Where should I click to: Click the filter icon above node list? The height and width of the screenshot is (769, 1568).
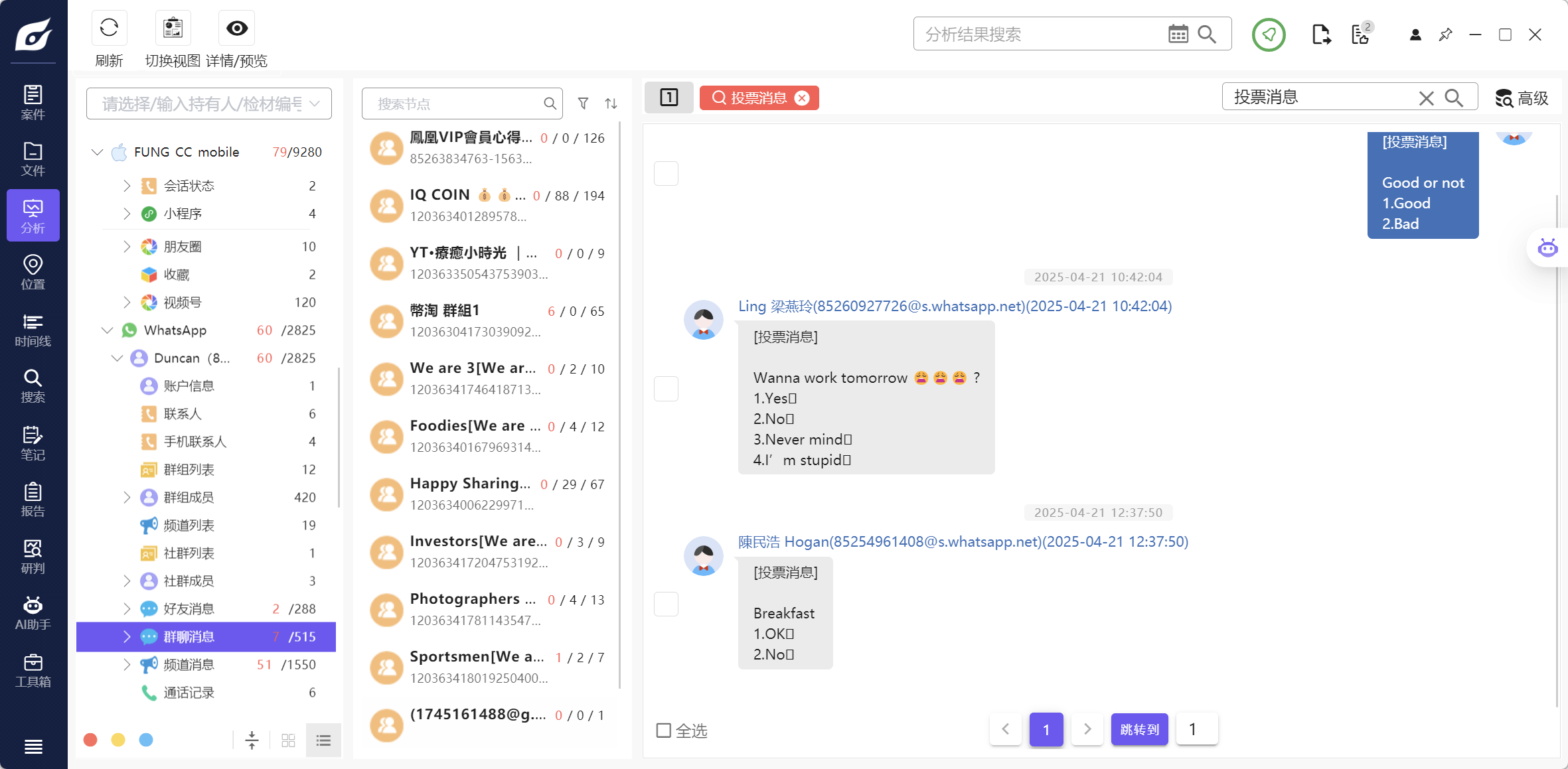[582, 104]
